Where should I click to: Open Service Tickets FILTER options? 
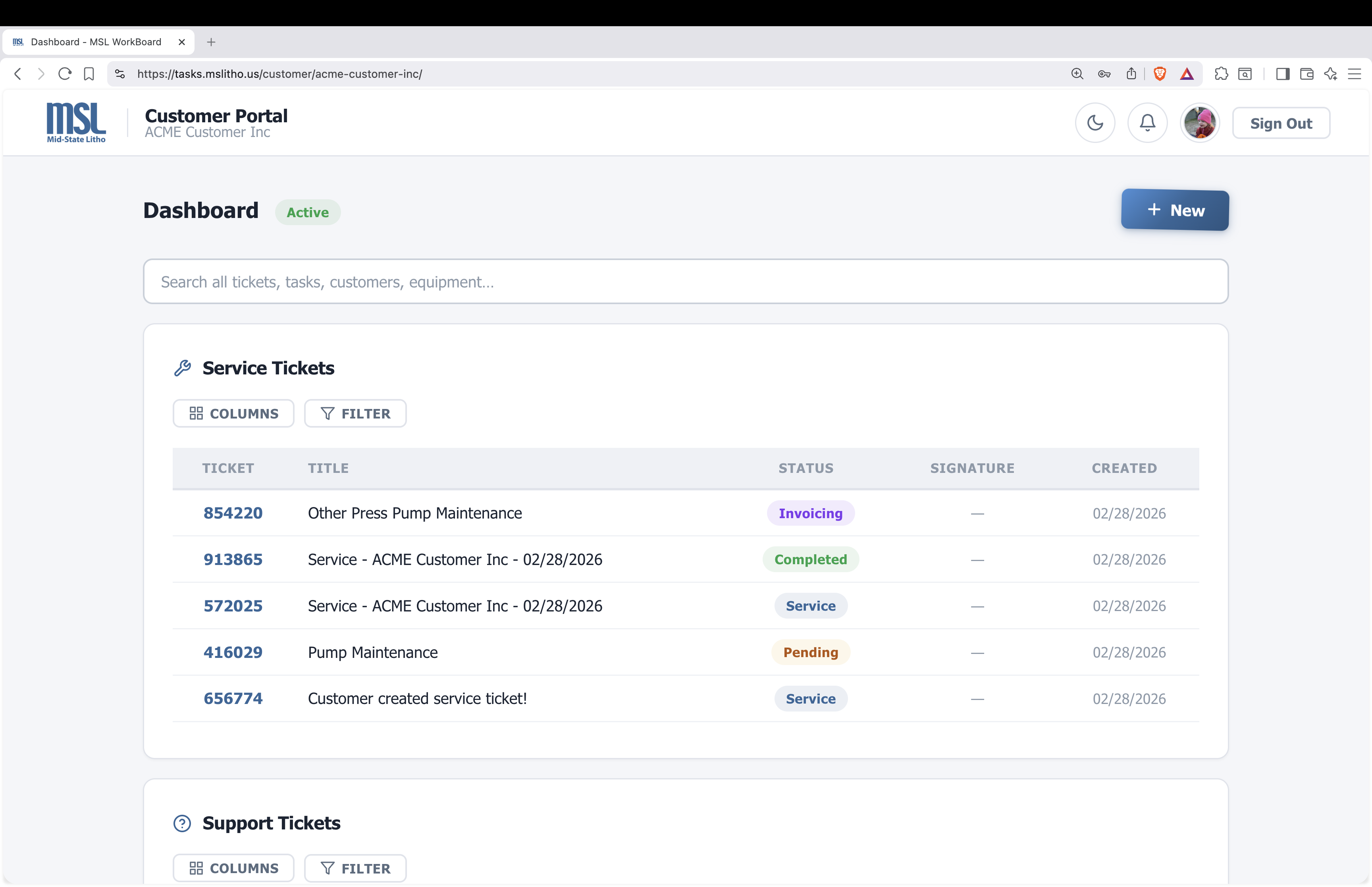coord(355,414)
